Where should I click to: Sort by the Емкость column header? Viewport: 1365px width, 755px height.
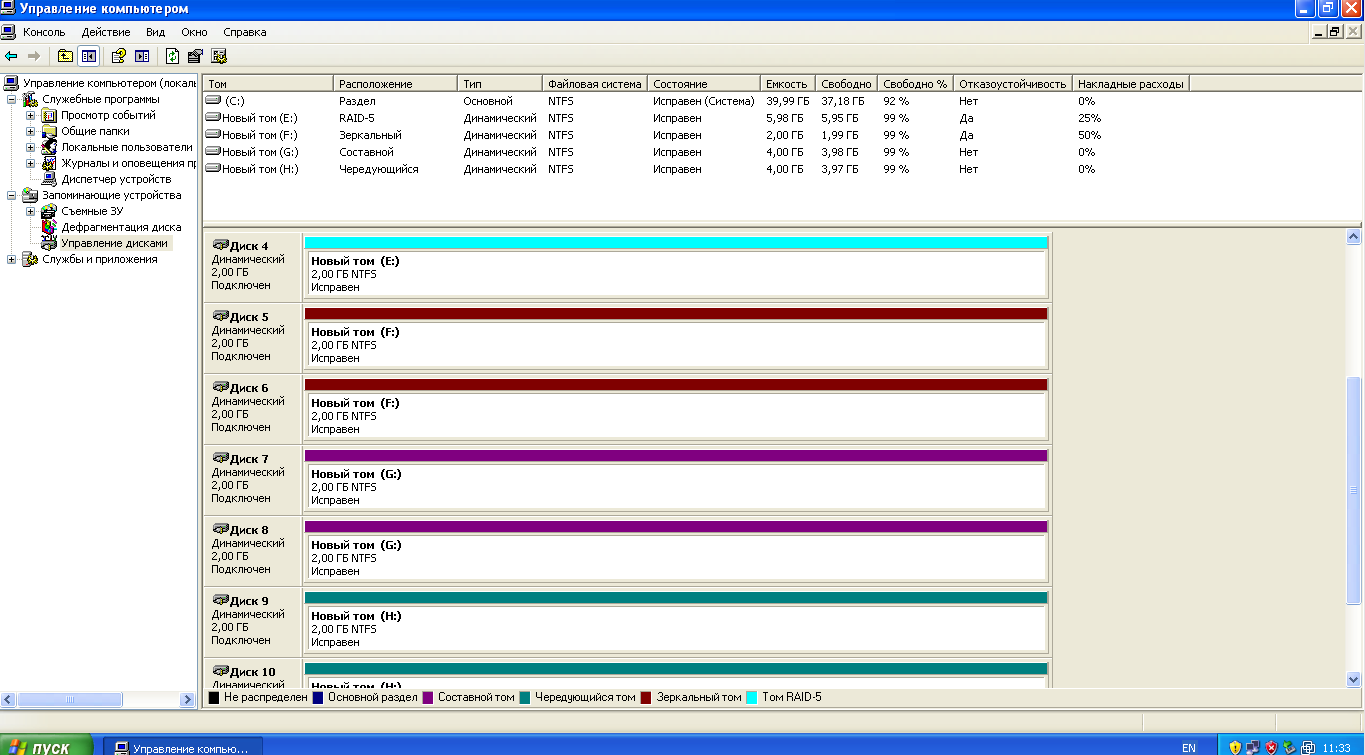[x=788, y=84]
